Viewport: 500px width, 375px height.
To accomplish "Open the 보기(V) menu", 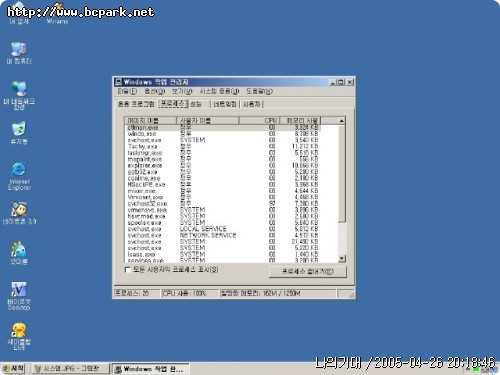I will pos(182,91).
